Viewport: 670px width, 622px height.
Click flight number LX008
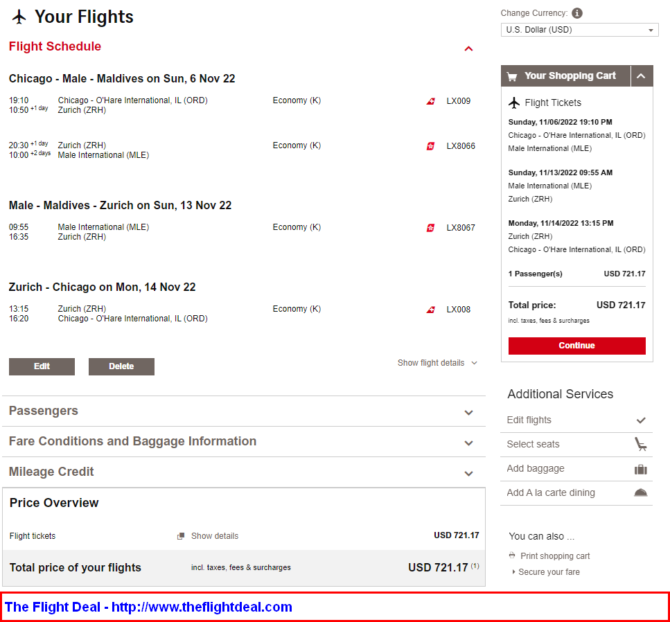[458, 310]
